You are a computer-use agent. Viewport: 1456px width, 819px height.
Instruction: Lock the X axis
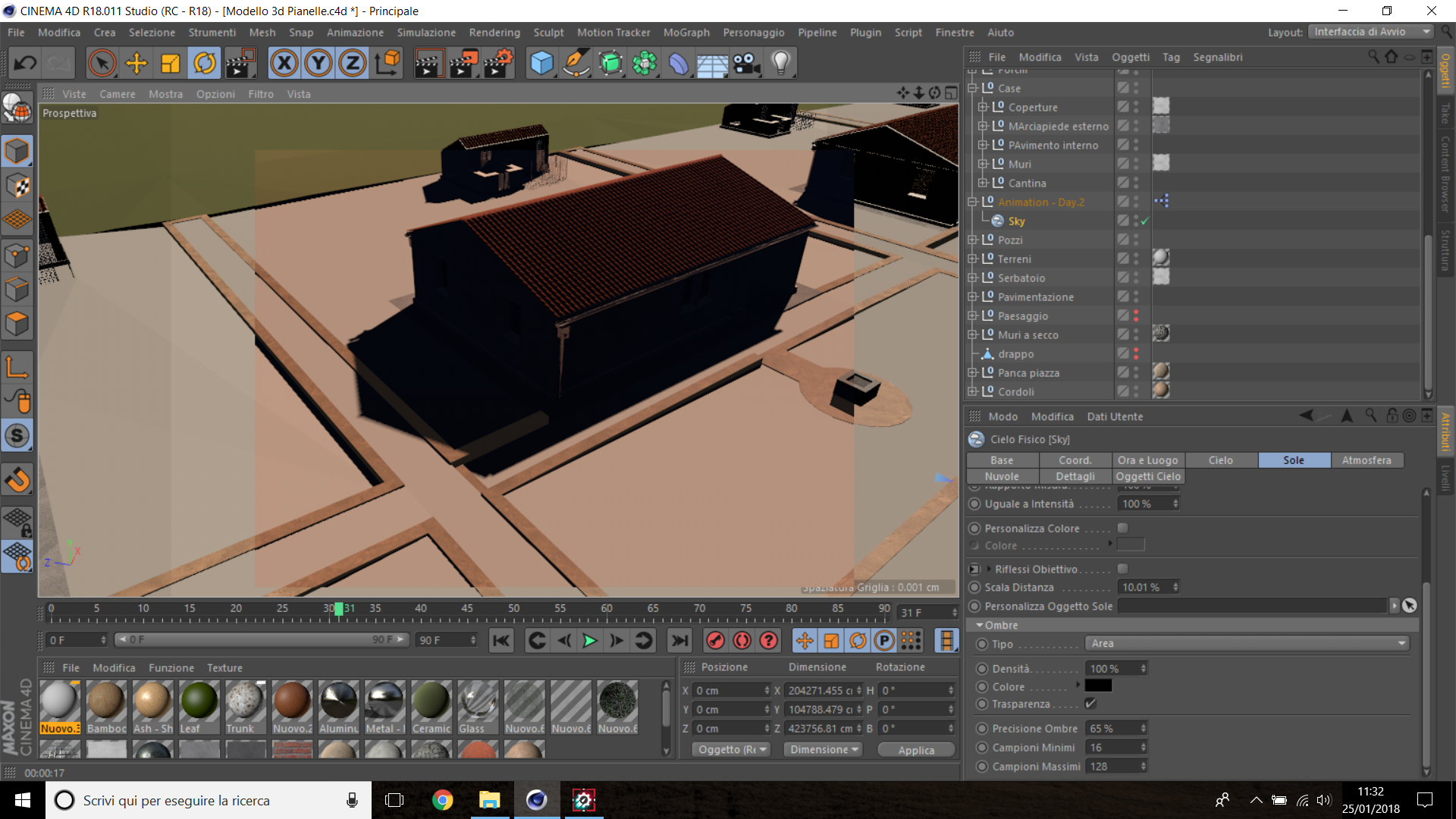tap(284, 64)
